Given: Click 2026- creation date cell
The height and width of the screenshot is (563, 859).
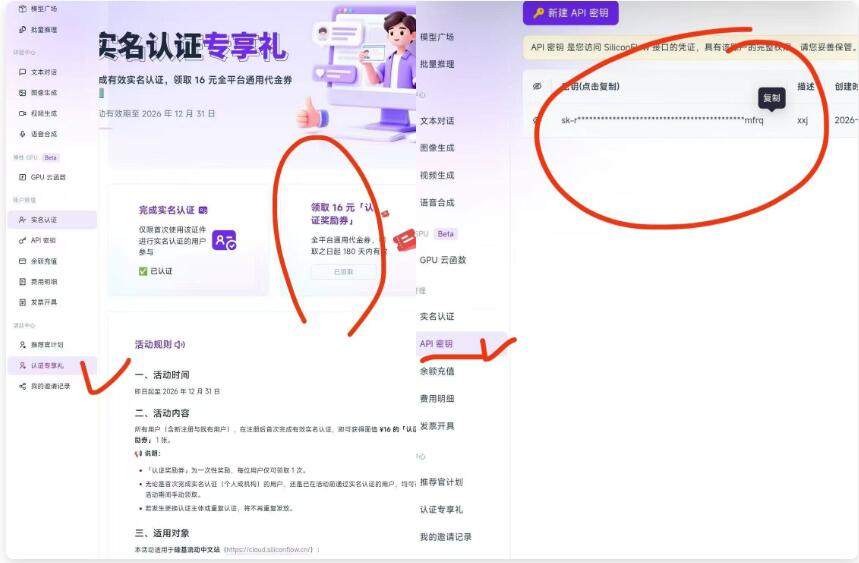Looking at the screenshot, I should click(846, 120).
